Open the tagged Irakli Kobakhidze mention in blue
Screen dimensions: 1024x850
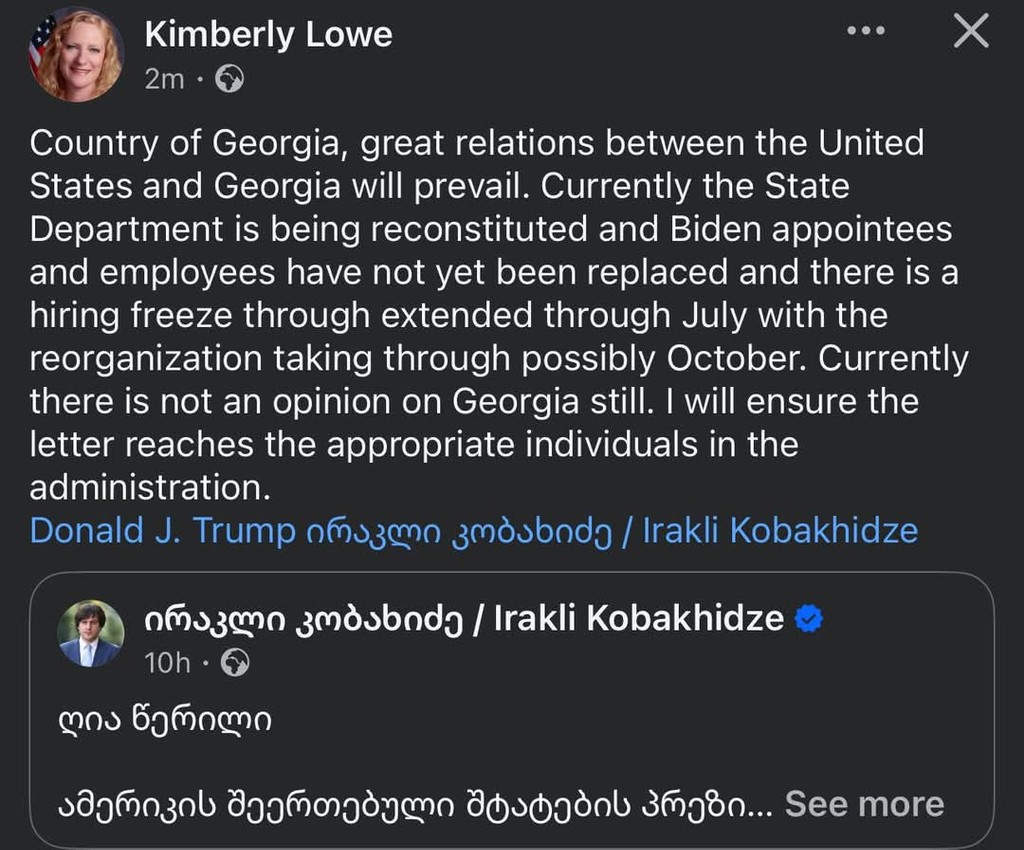[x=612, y=530]
